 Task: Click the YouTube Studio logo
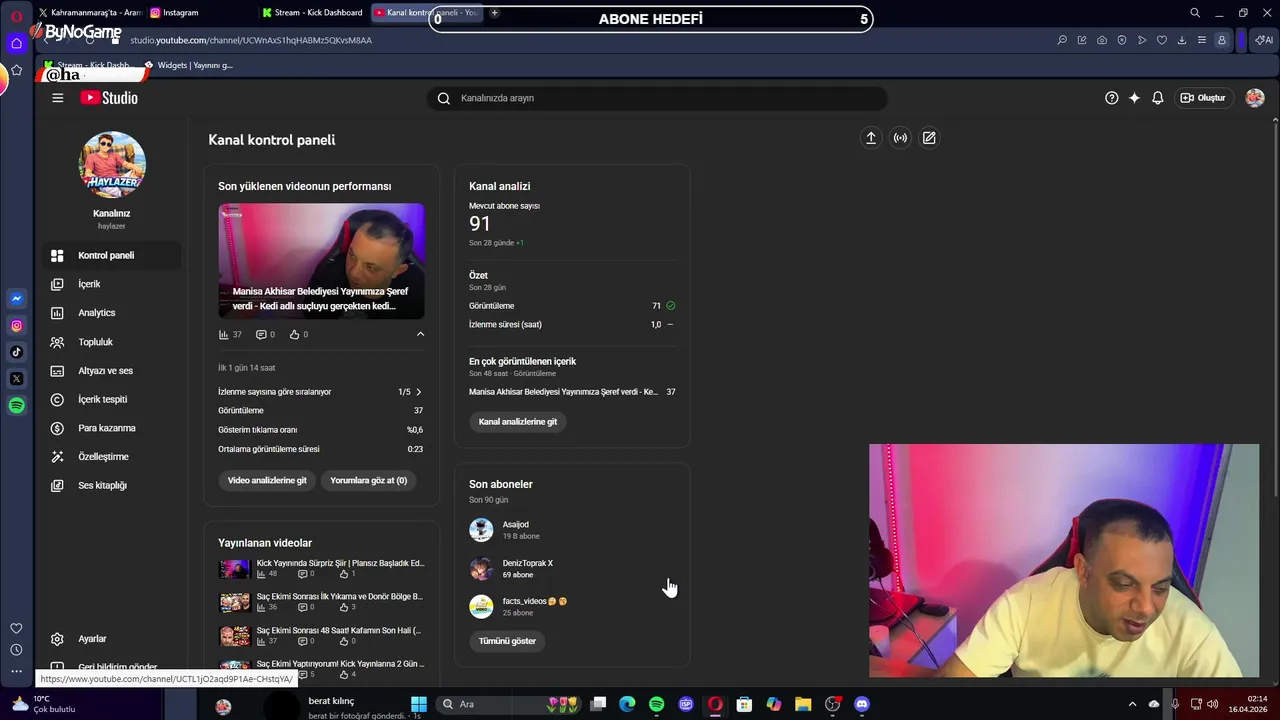point(109,98)
